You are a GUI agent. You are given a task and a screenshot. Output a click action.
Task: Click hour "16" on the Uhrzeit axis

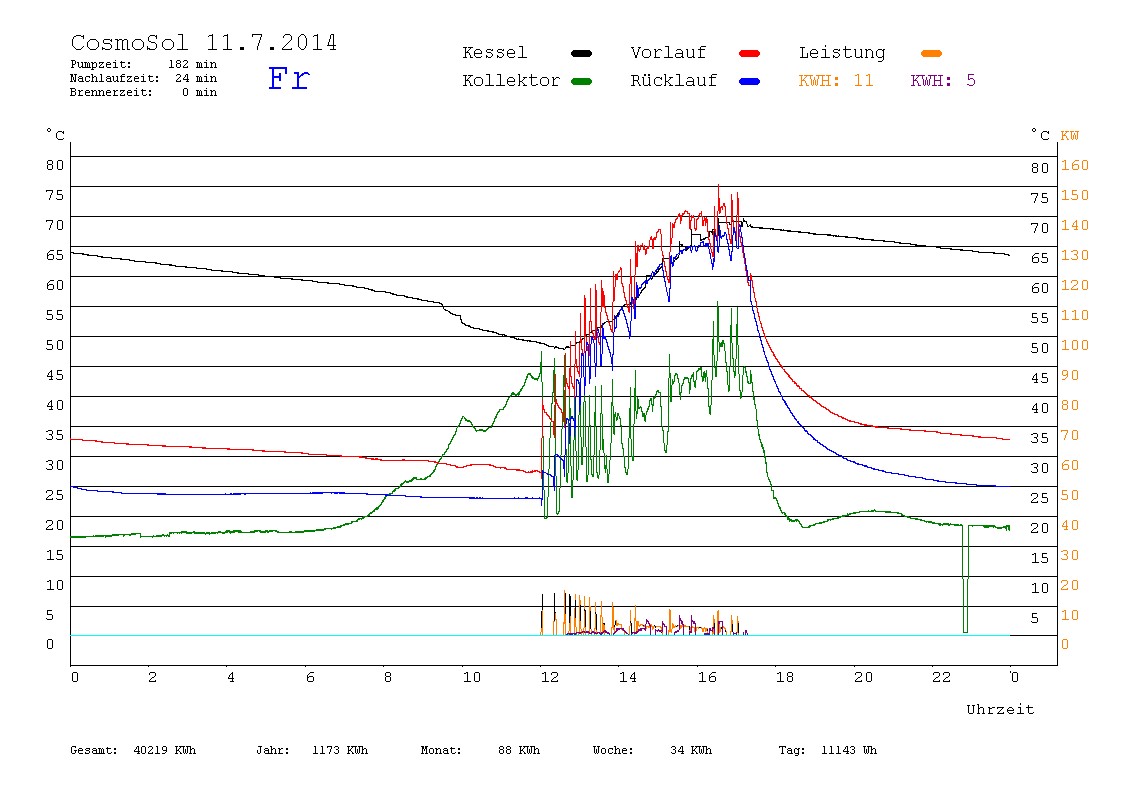[x=707, y=677]
